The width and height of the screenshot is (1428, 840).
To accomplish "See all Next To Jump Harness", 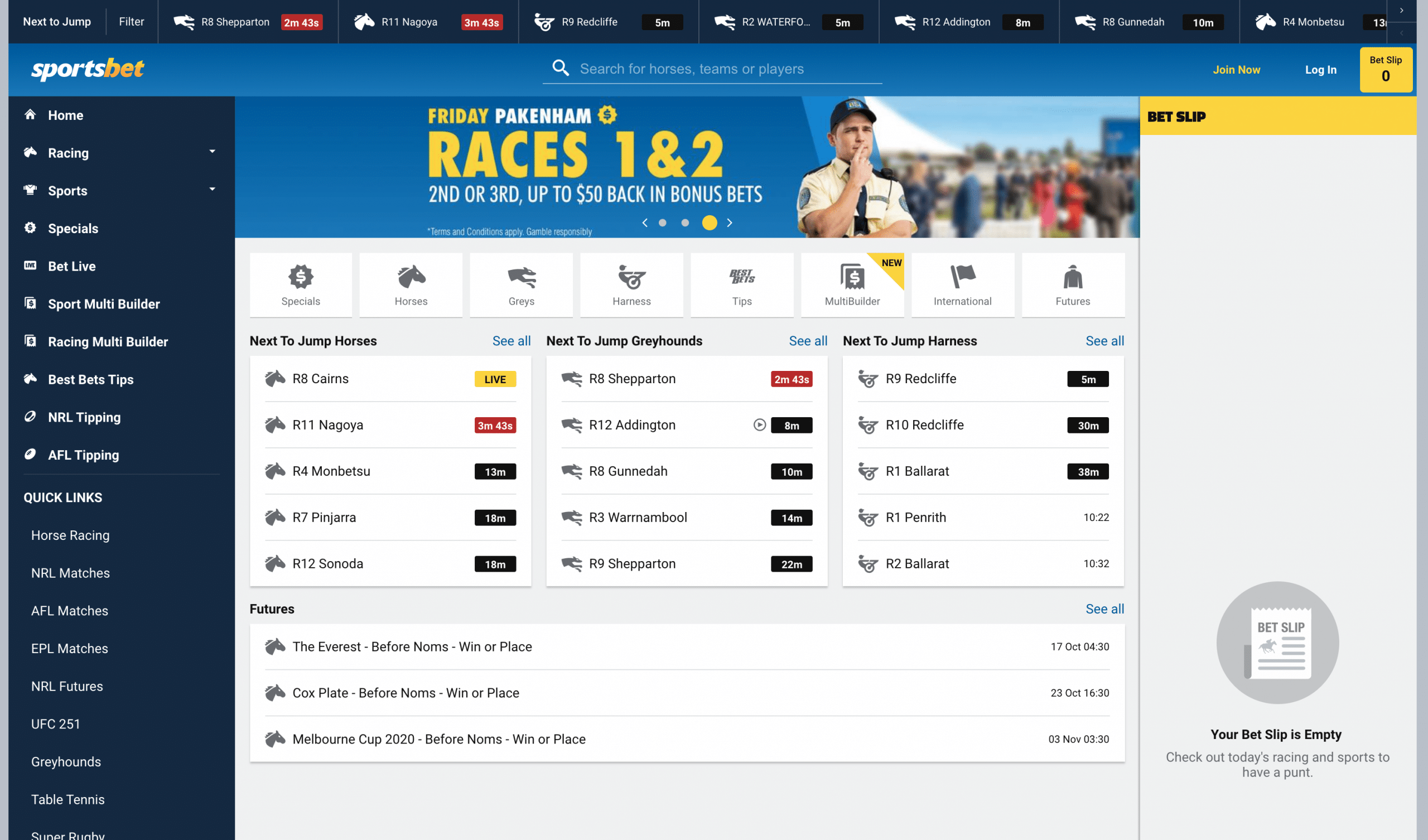I will point(1104,341).
